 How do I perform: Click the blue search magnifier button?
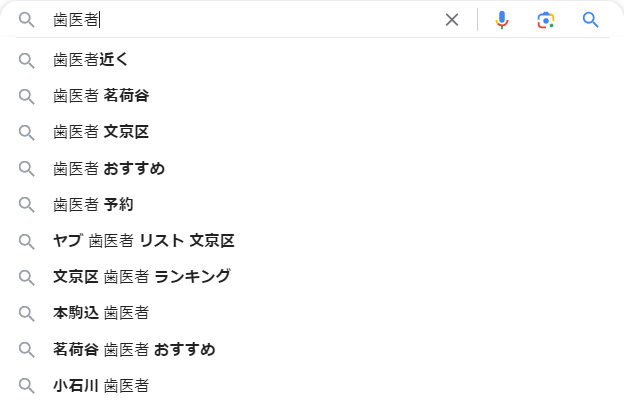point(590,19)
